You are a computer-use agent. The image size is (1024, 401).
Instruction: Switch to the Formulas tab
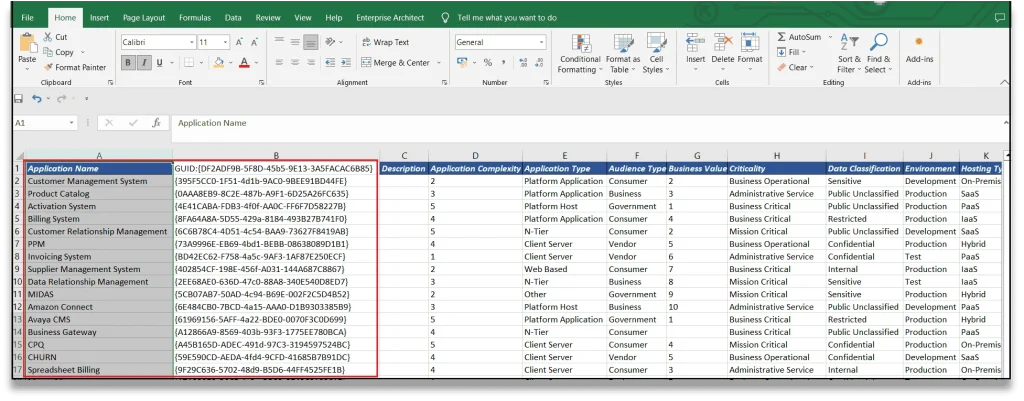point(195,18)
